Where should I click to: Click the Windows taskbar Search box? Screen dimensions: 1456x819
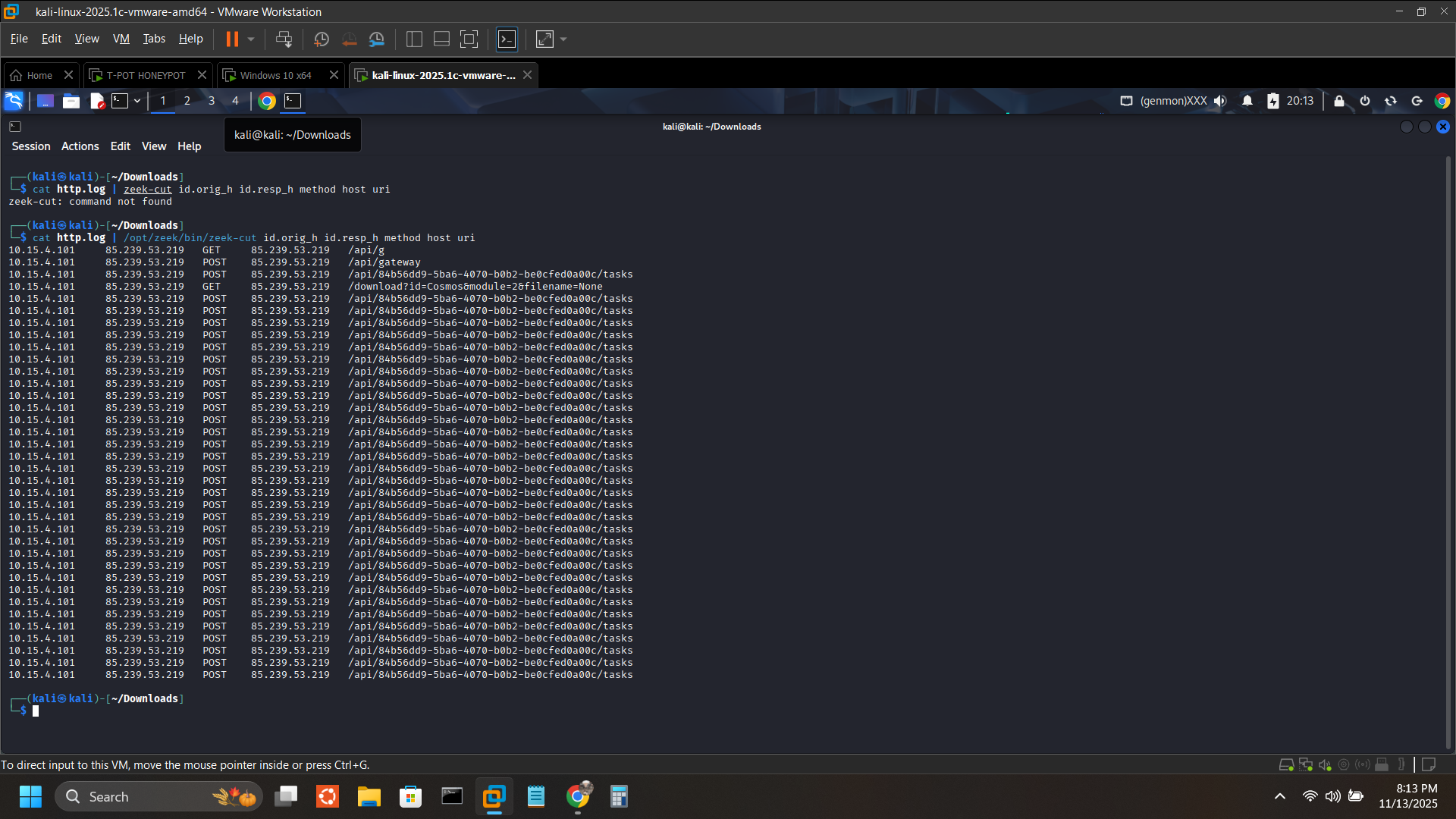coord(159,797)
